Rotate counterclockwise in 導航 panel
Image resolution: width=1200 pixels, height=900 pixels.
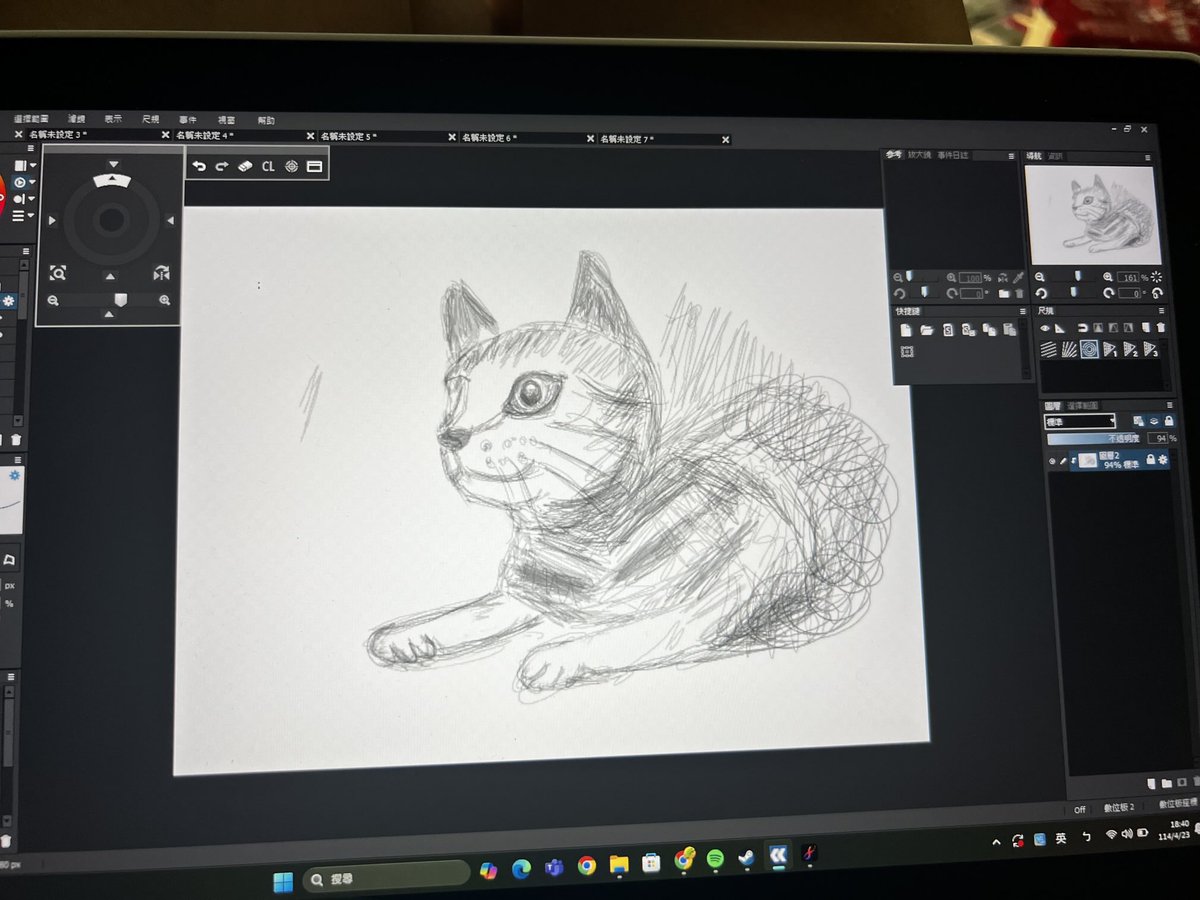[x=1041, y=293]
